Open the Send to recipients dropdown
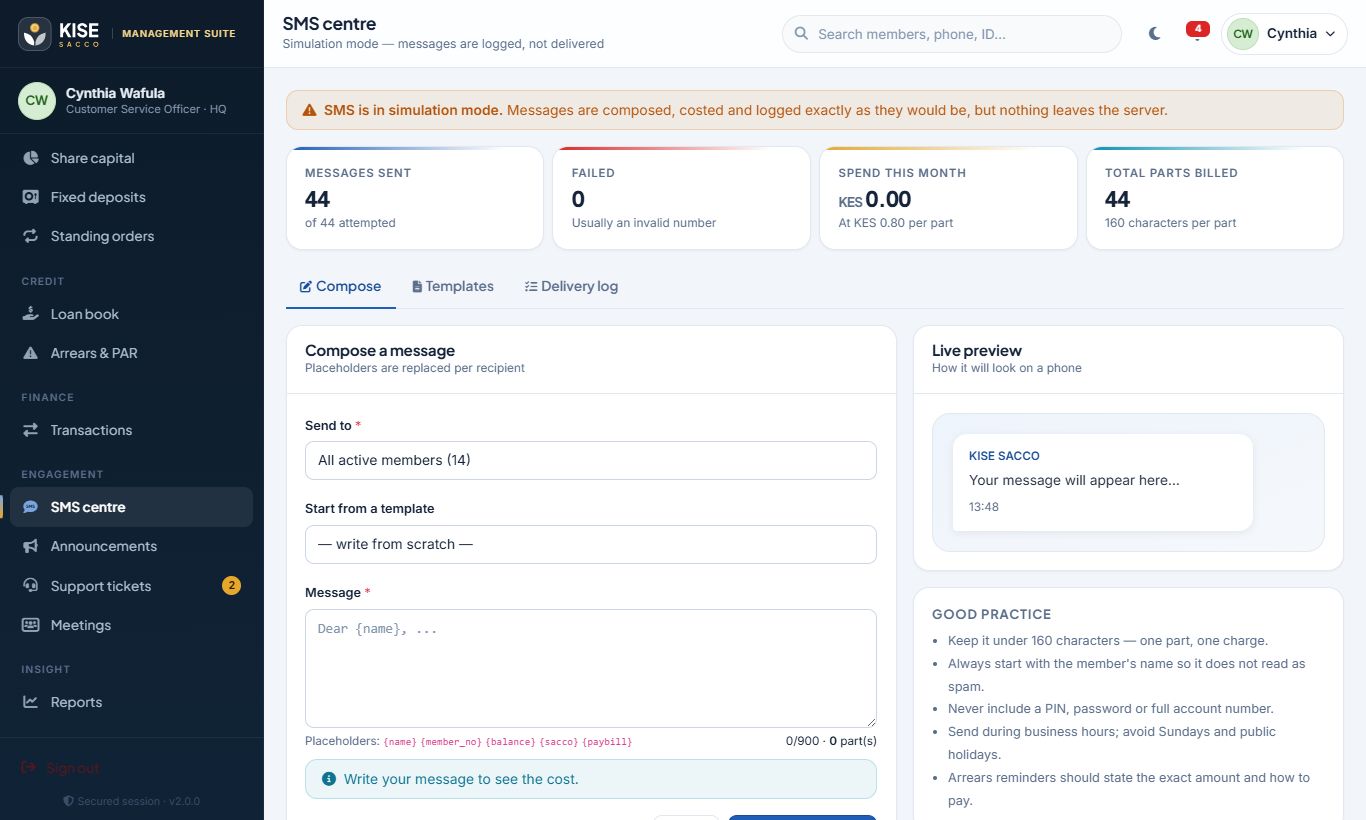The height and width of the screenshot is (820, 1366). click(590, 460)
